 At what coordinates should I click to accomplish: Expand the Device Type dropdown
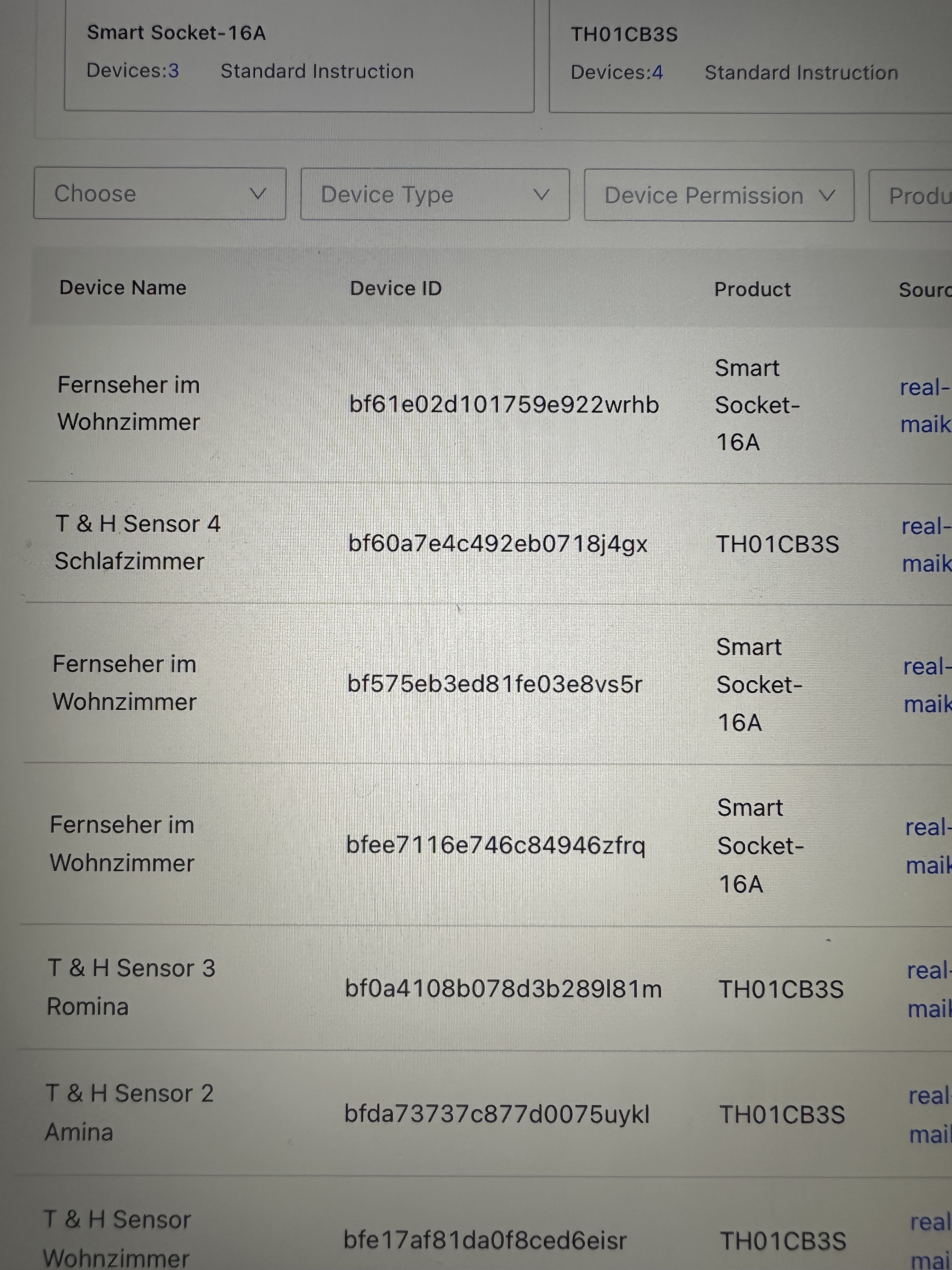pyautogui.click(x=435, y=195)
